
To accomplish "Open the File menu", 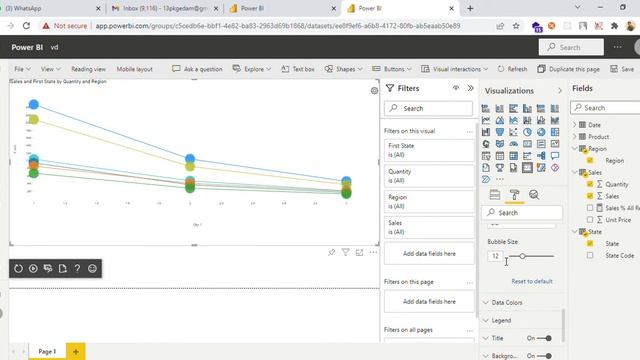I will click(22, 69).
